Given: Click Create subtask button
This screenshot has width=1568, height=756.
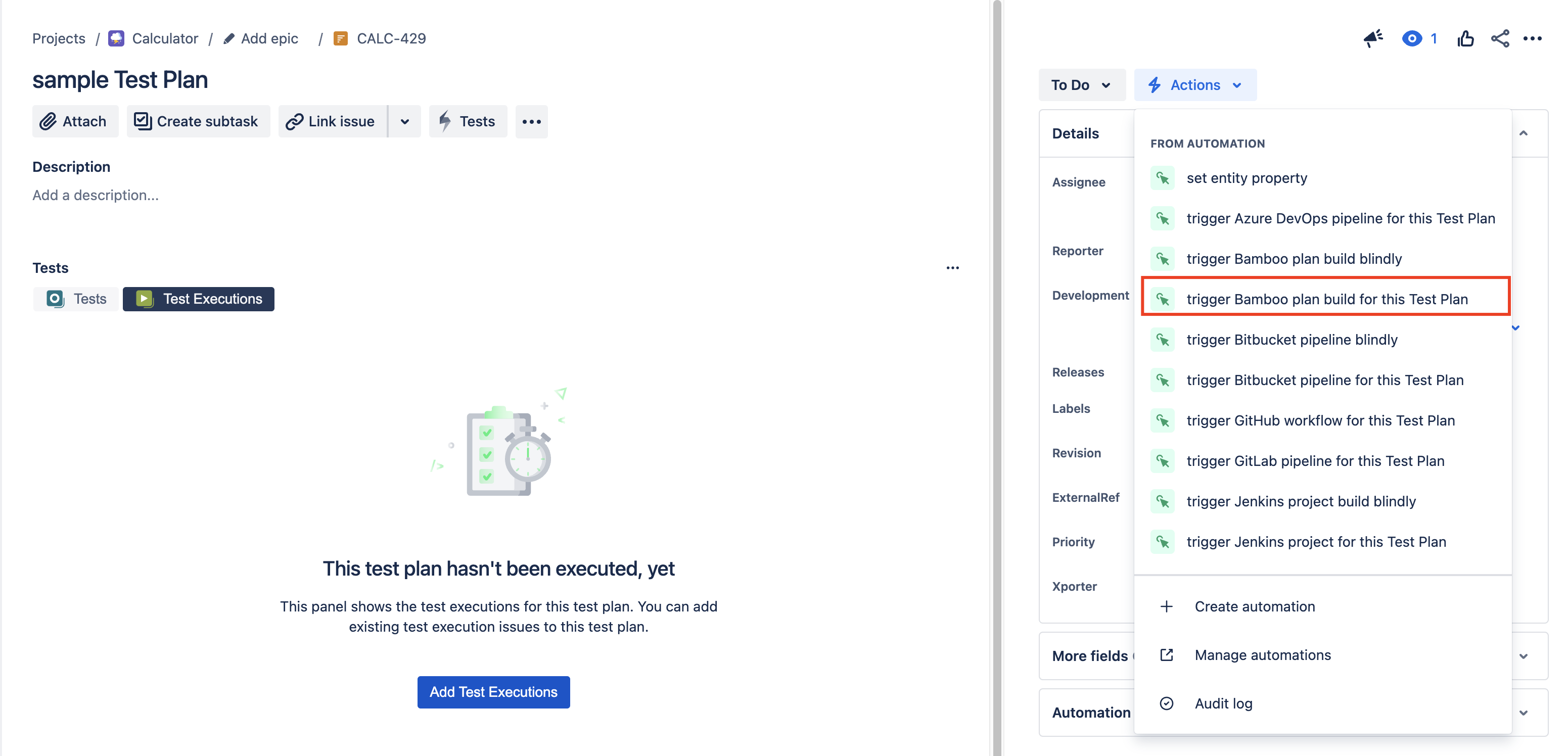Looking at the screenshot, I should coord(198,121).
